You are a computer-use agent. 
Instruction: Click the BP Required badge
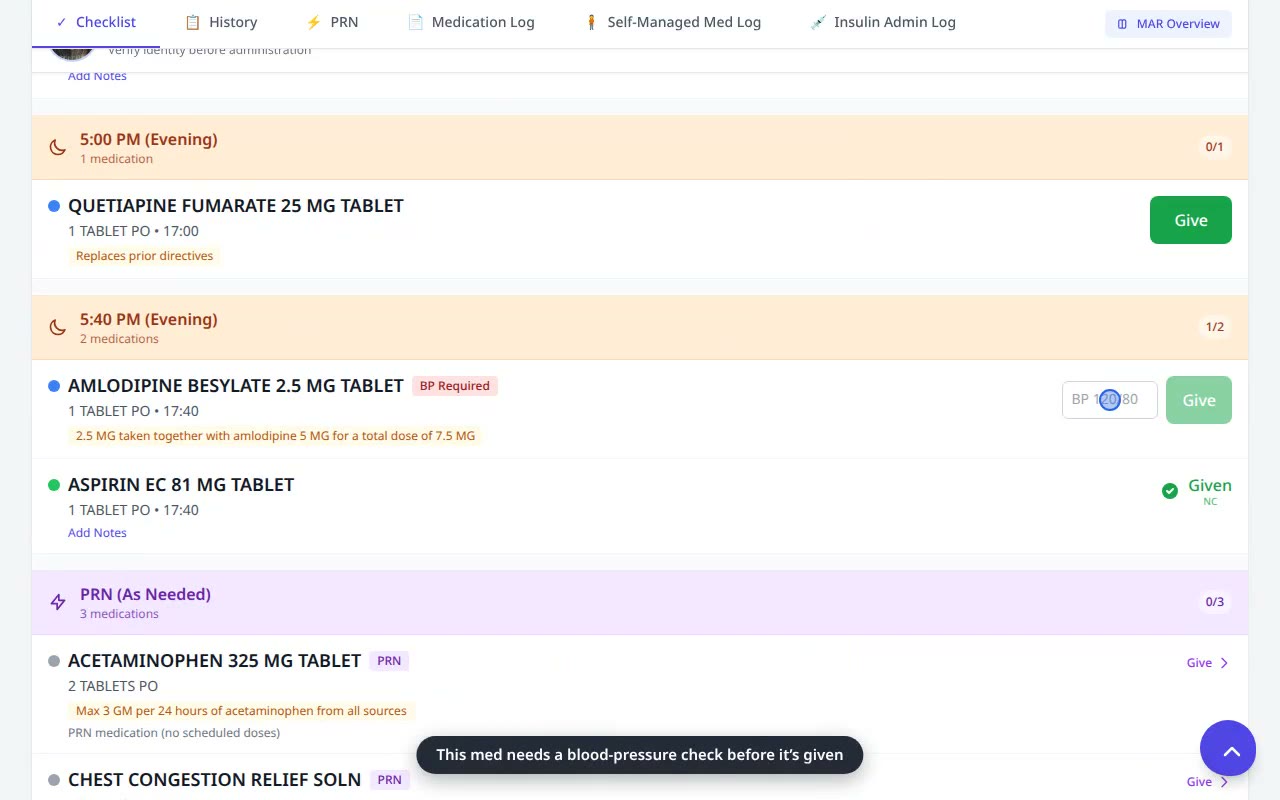coord(455,386)
